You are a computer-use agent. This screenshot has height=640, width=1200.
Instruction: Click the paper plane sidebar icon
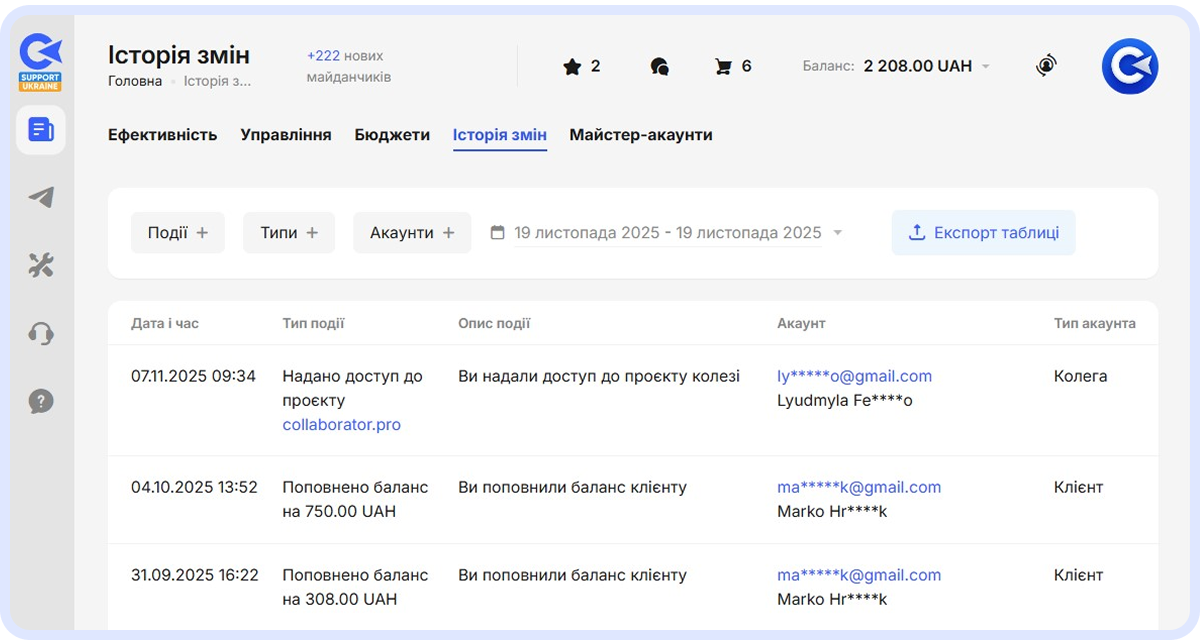coord(41,198)
